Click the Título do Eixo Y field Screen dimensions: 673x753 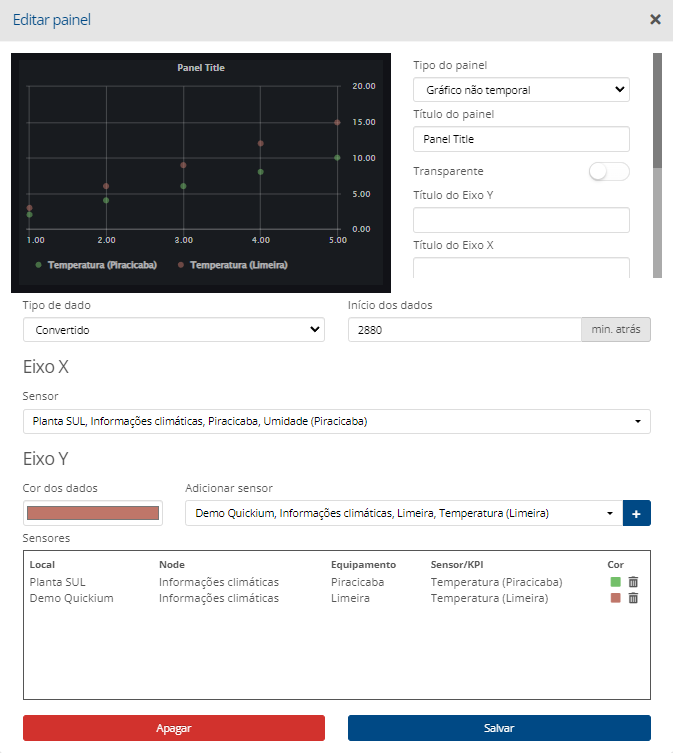521,220
